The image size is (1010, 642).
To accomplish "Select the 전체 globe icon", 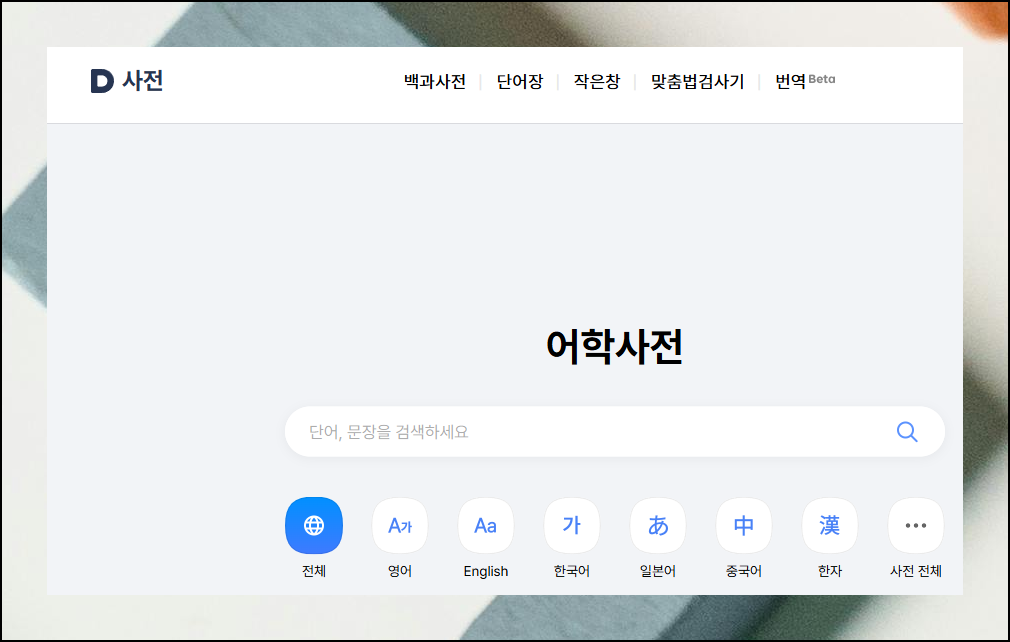I will click(314, 525).
